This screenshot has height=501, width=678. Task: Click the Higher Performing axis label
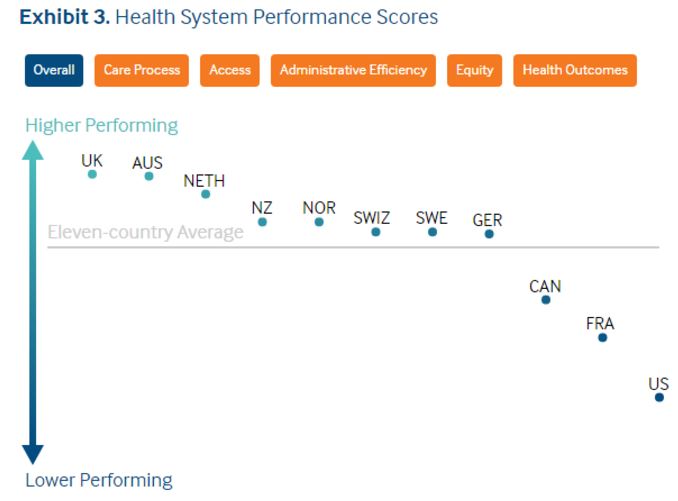[101, 125]
